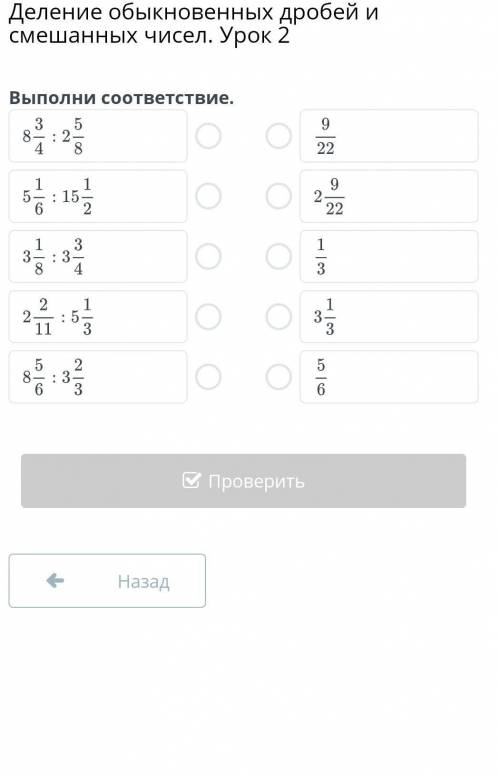Select radio button next to 3 1/8 : 3 3/4
Image resolution: width=500 pixels, height=777 pixels.
click(x=208, y=256)
